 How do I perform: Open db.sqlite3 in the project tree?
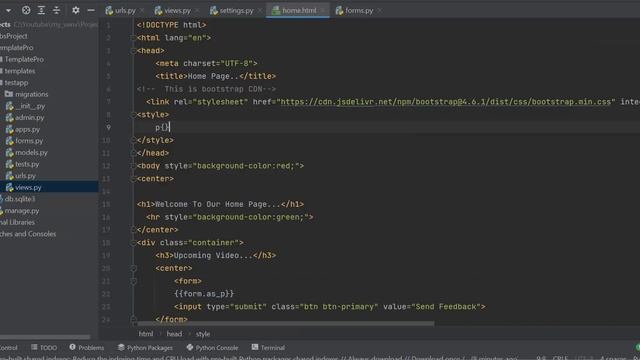(20, 199)
